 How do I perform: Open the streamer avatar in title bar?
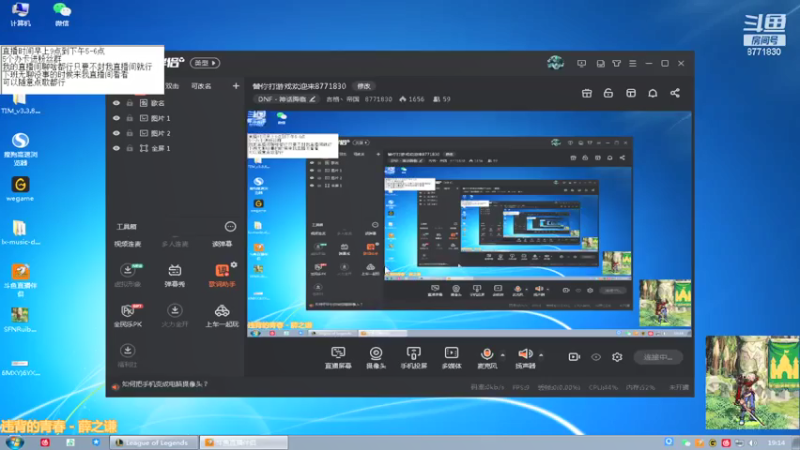[555, 63]
